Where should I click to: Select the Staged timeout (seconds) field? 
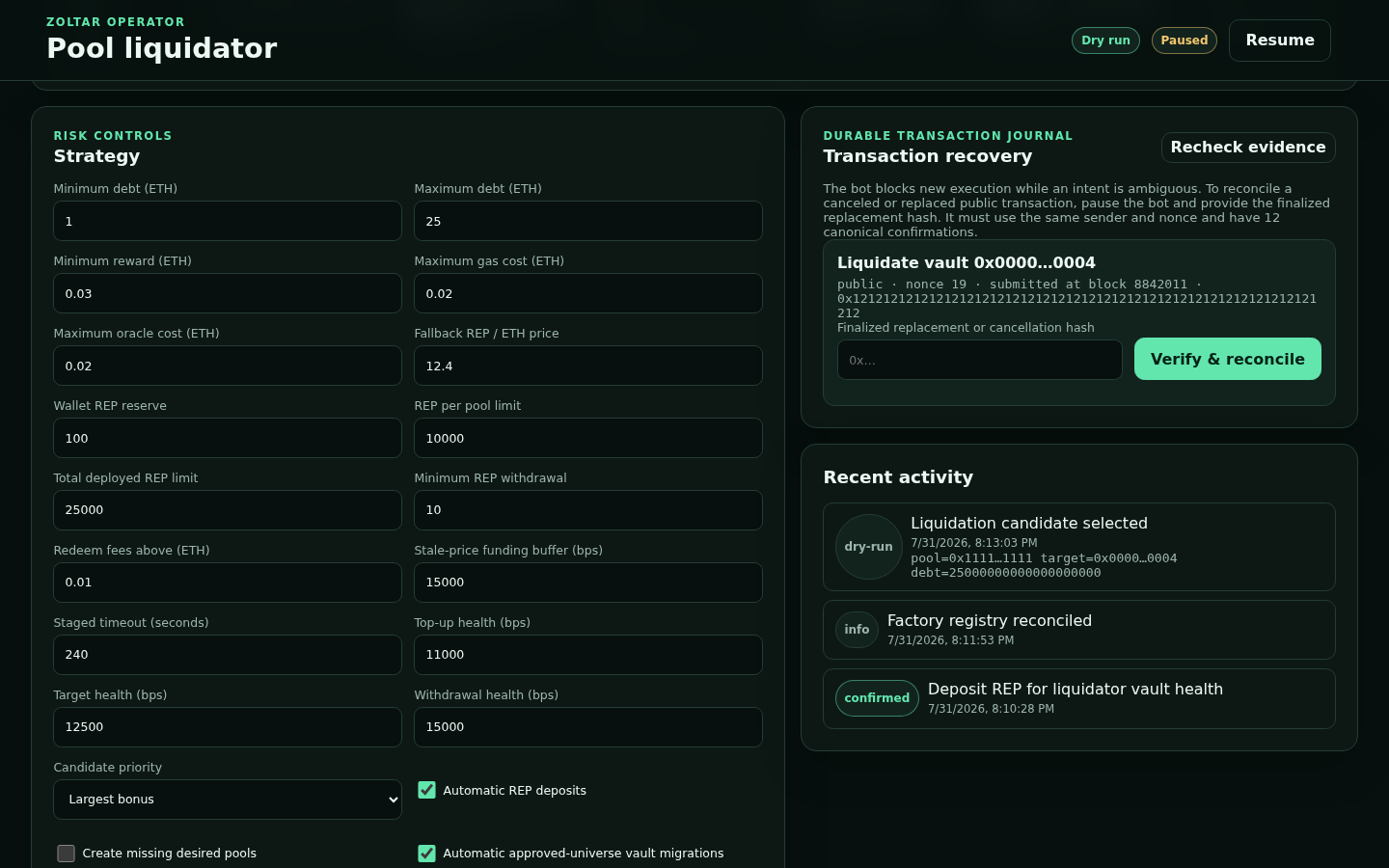[x=228, y=655]
